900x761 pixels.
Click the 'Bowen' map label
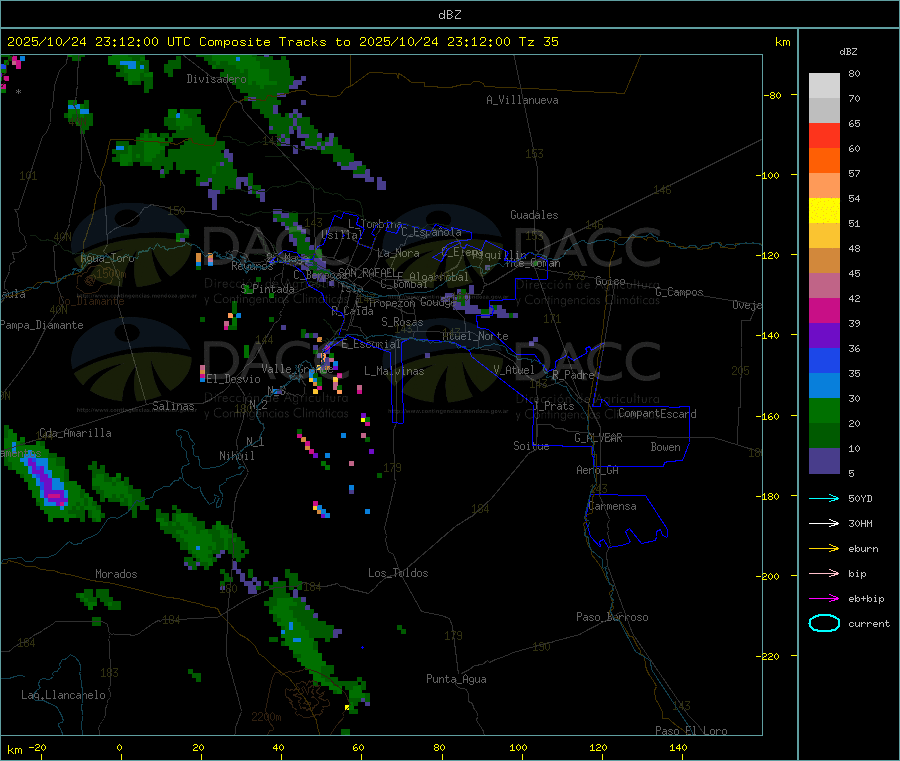tap(665, 447)
